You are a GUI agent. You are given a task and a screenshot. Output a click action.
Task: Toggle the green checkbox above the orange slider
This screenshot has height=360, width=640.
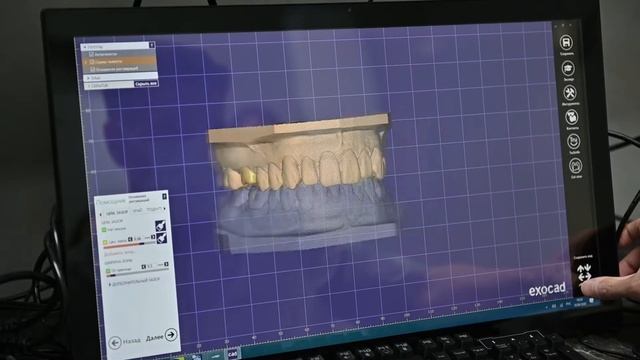[105, 242]
